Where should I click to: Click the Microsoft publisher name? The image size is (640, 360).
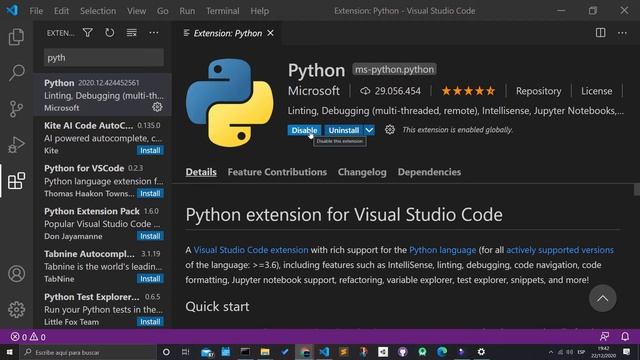[313, 91]
